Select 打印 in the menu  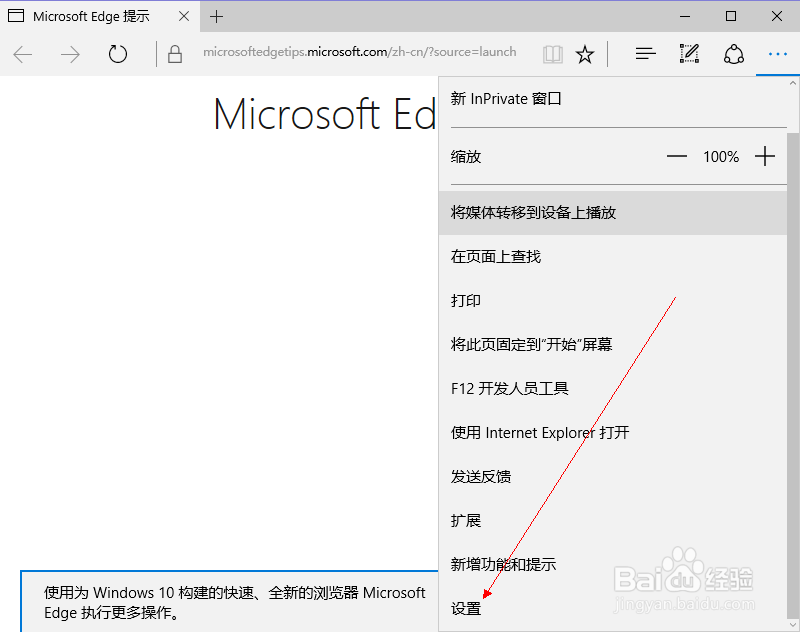tap(613, 300)
